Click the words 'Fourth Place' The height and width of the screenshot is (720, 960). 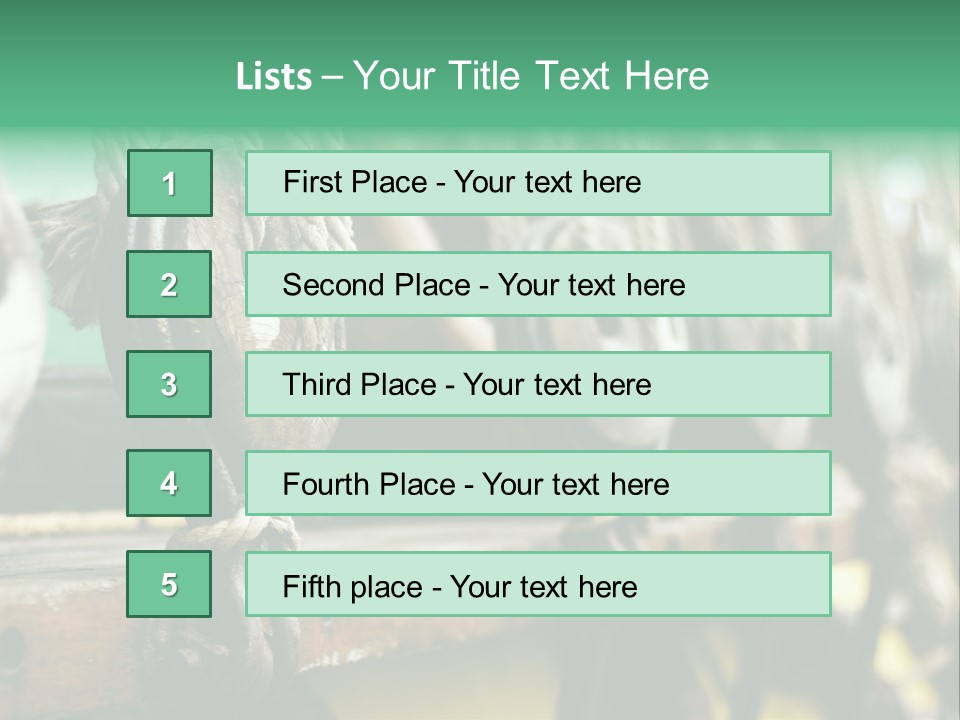point(368,485)
